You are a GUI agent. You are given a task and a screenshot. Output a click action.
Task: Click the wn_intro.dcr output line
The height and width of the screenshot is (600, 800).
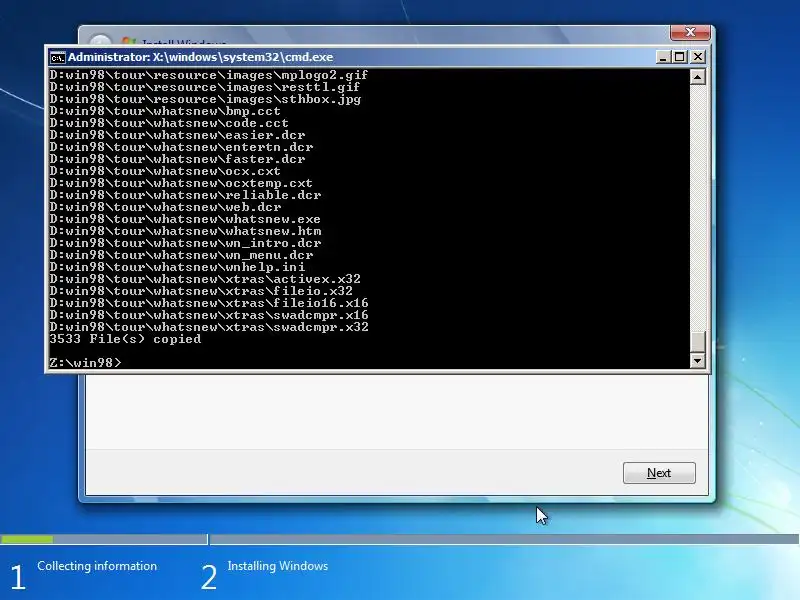tap(185, 243)
